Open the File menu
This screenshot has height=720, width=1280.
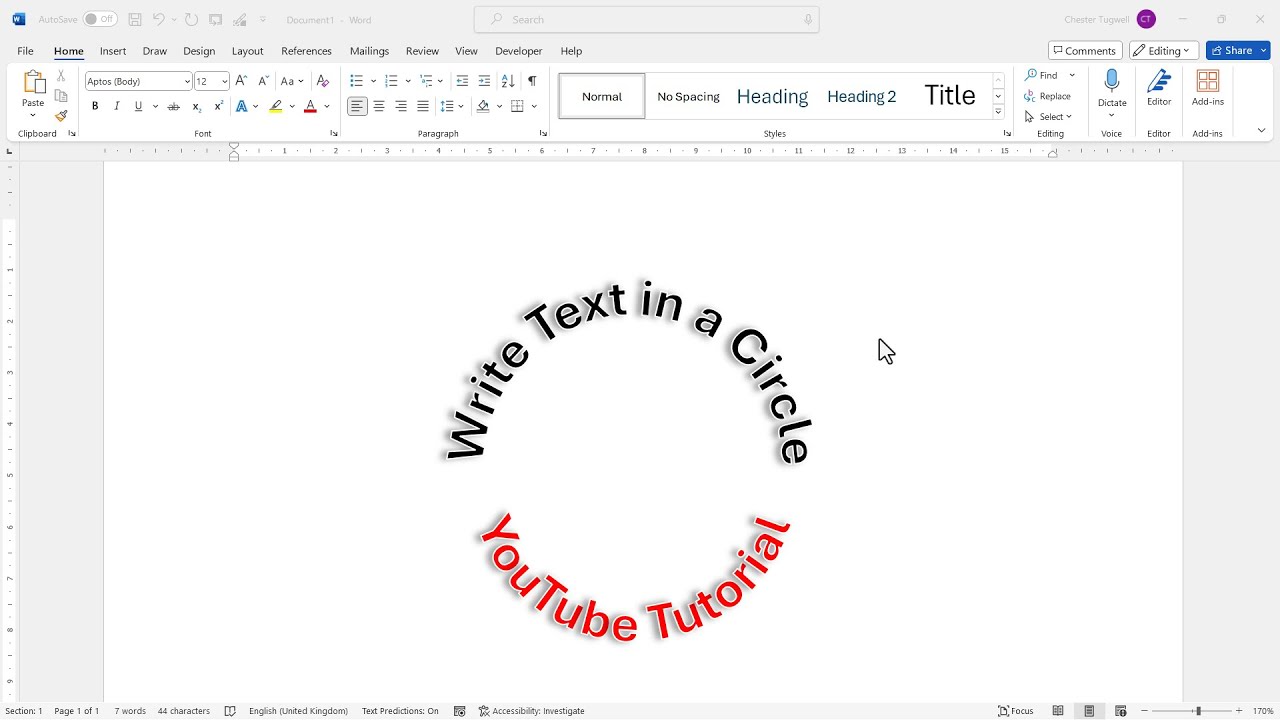(x=25, y=51)
